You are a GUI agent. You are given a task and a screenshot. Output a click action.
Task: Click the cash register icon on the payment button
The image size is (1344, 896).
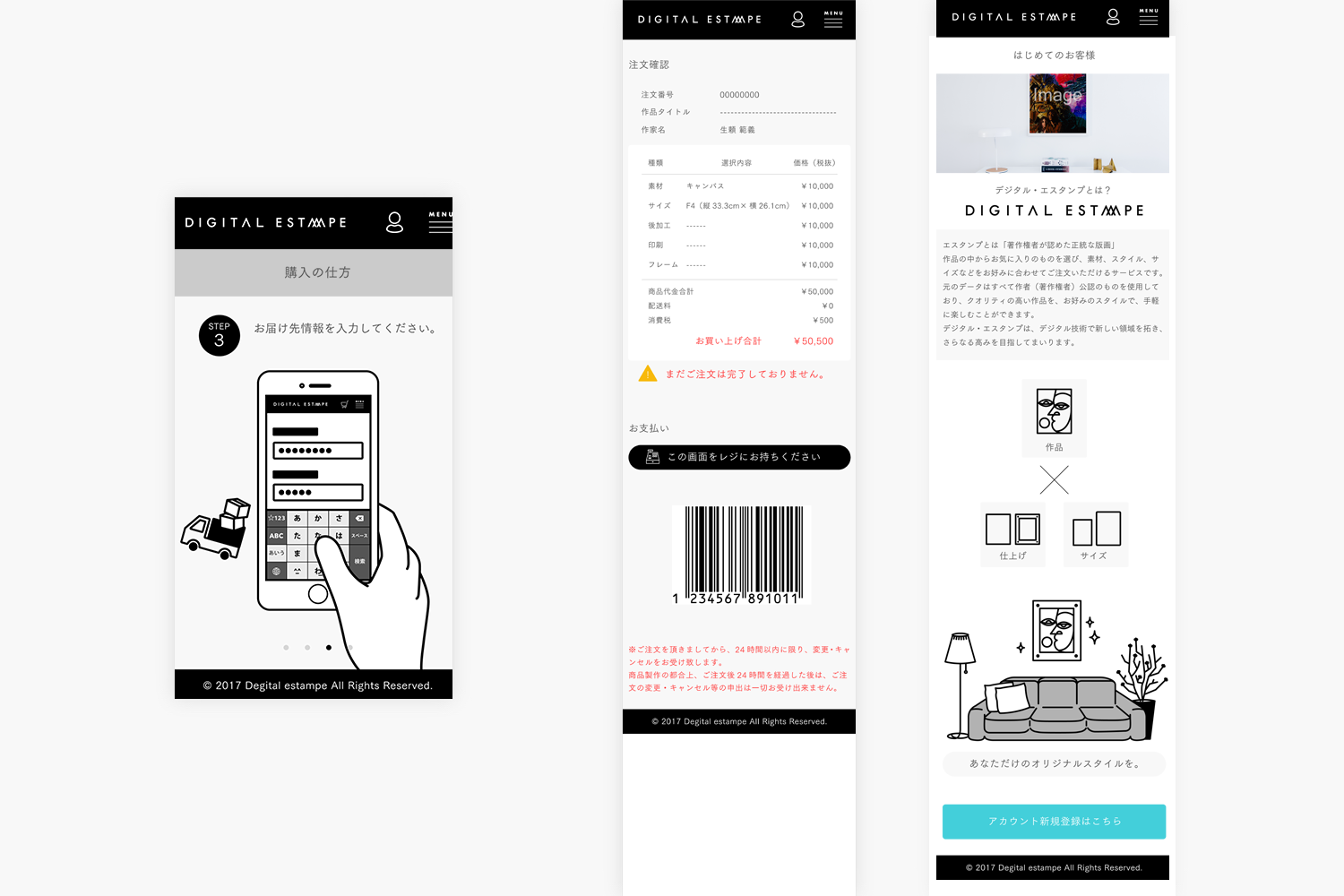pos(651,457)
